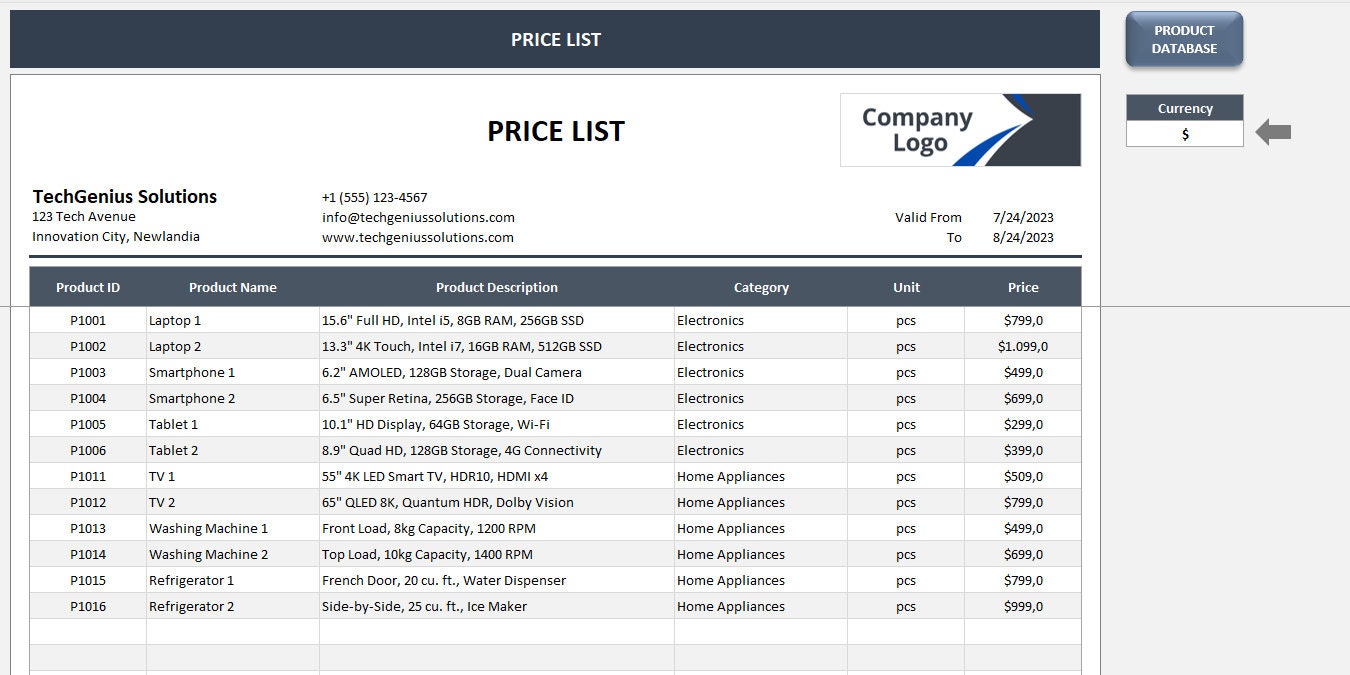
Task: Select the Currency value cell showing $
Action: click(1185, 134)
